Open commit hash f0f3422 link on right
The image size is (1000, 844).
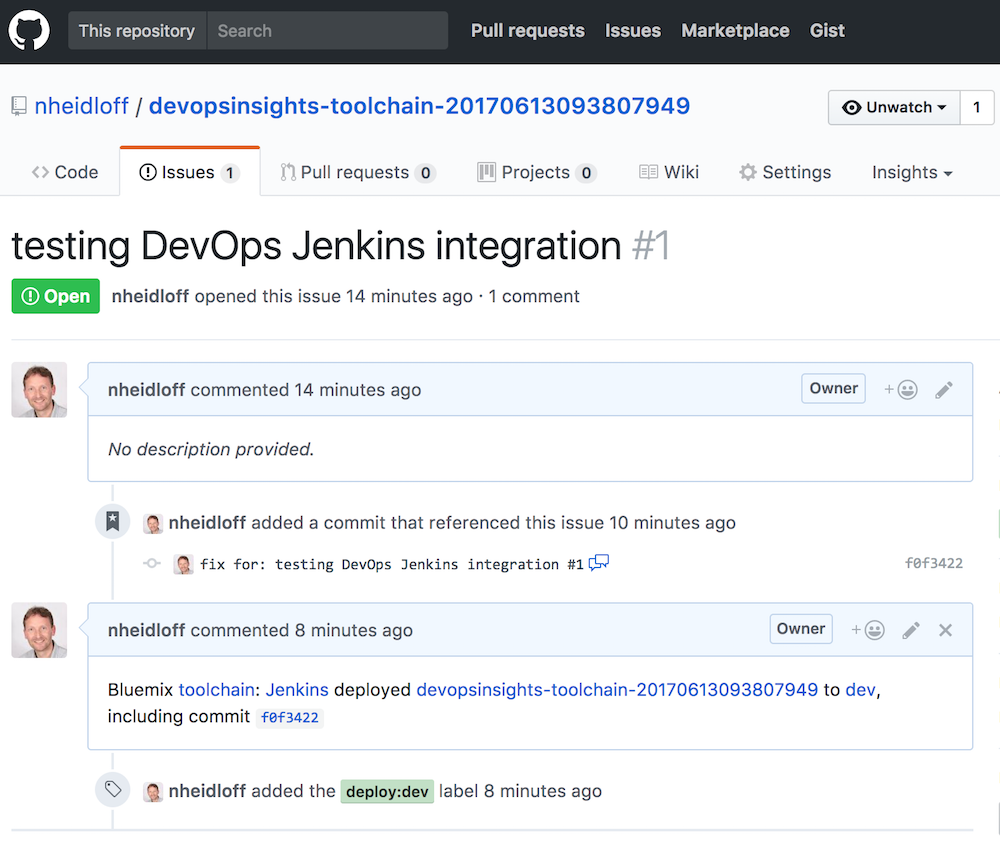tap(933, 563)
